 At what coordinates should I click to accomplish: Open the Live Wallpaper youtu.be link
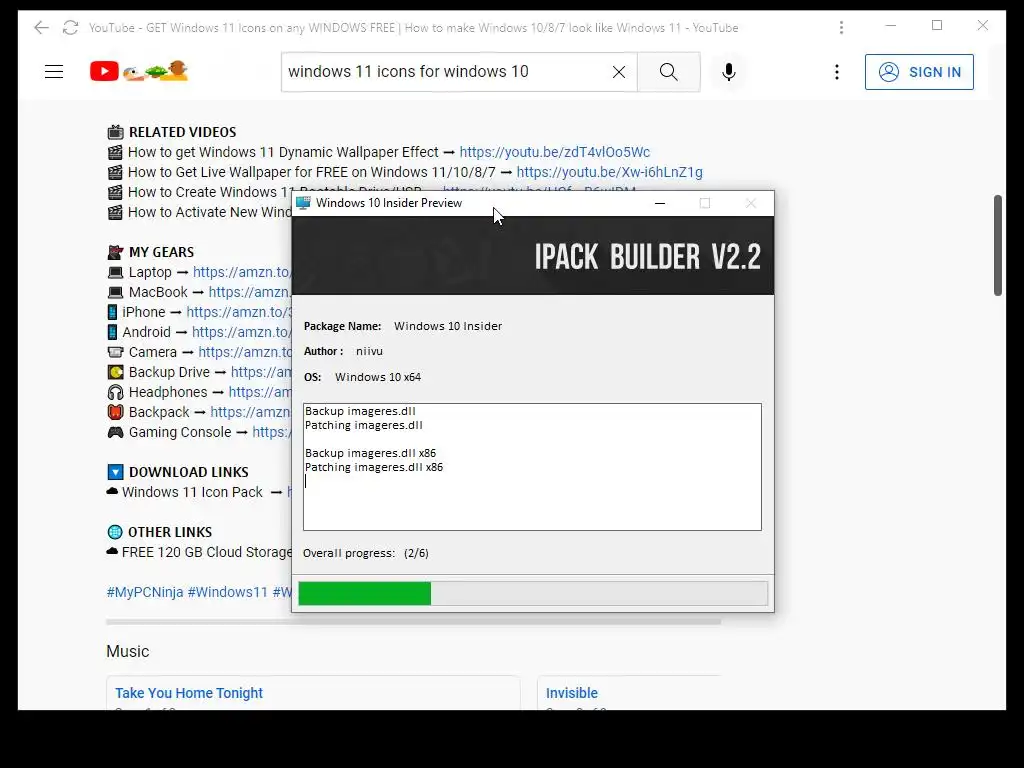pyautogui.click(x=609, y=172)
